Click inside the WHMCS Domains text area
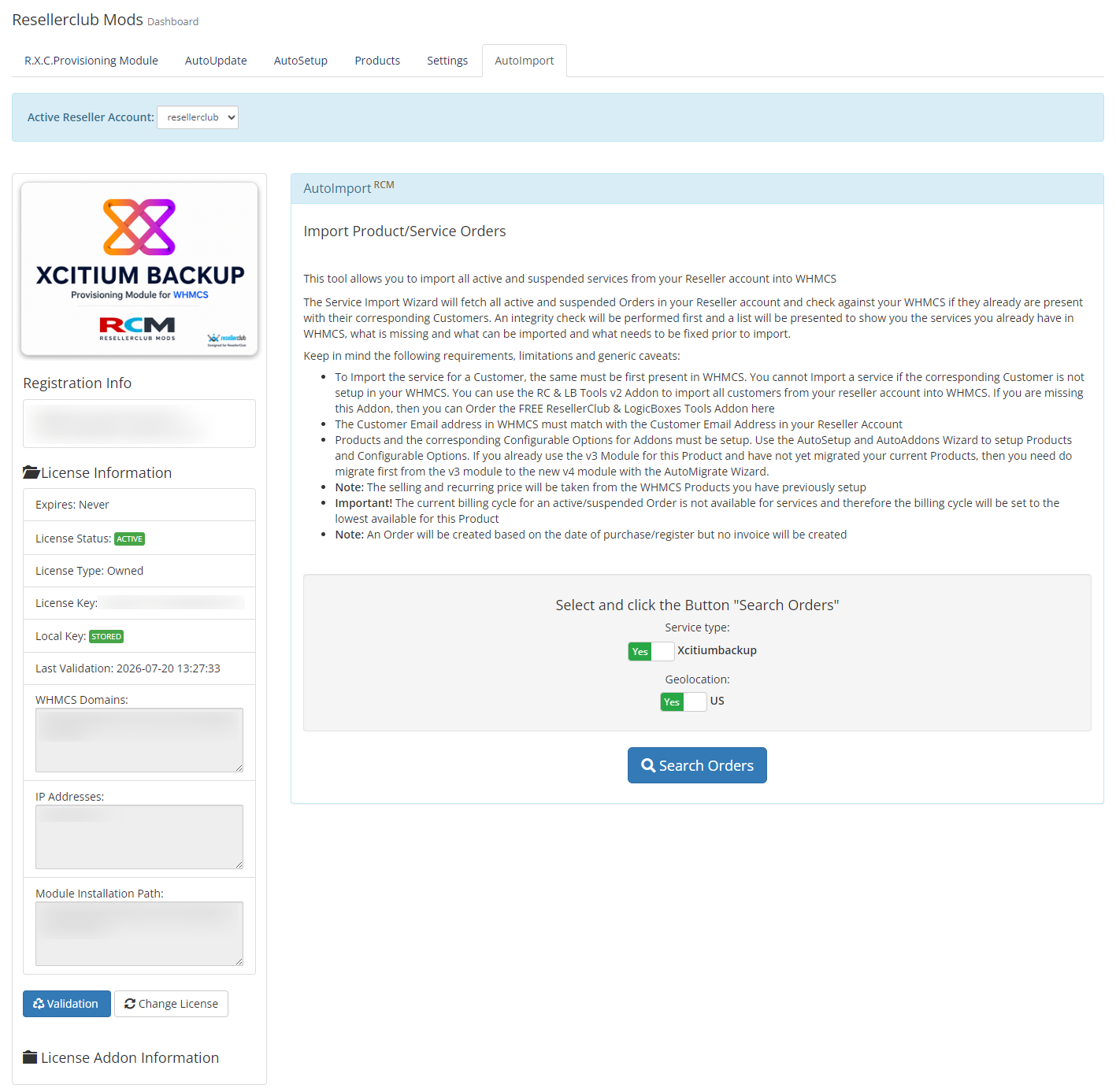 [139, 740]
